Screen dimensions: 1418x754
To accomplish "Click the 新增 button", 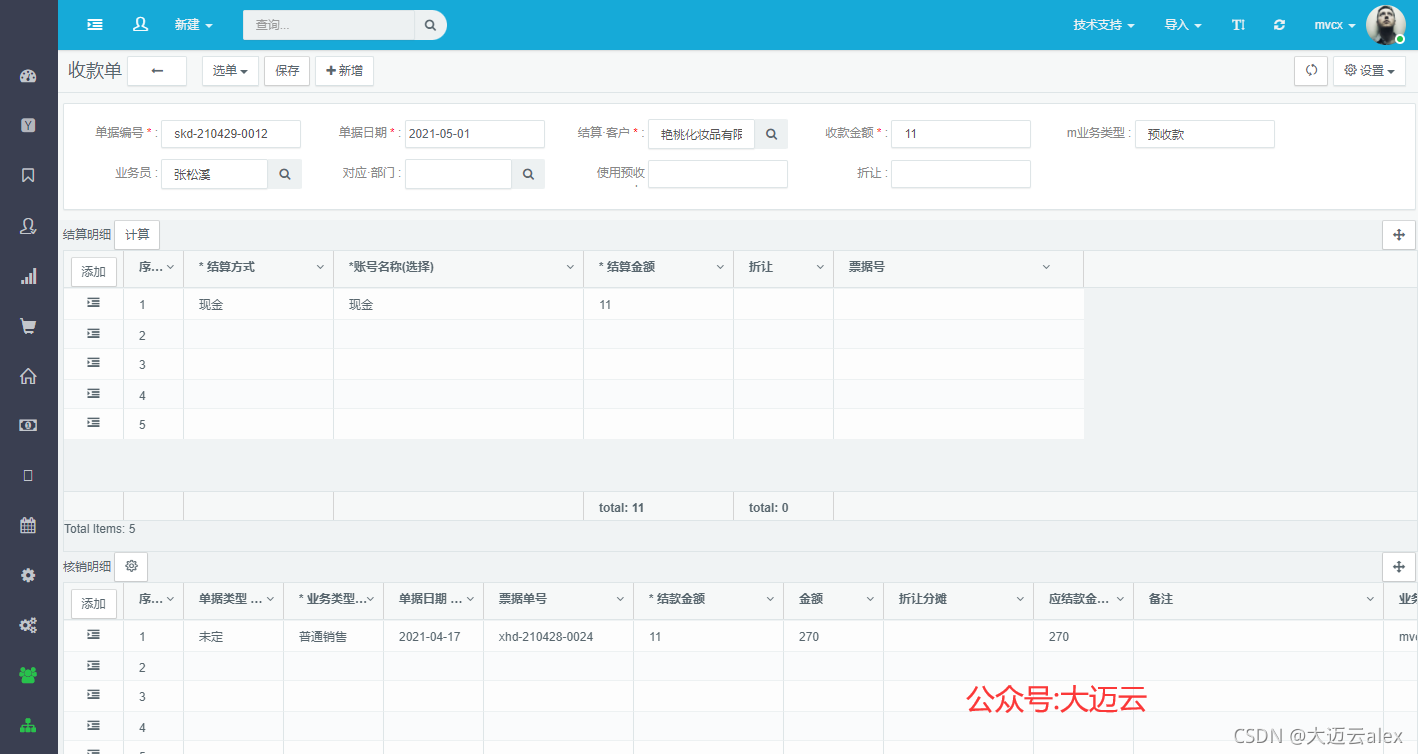I will coord(345,71).
